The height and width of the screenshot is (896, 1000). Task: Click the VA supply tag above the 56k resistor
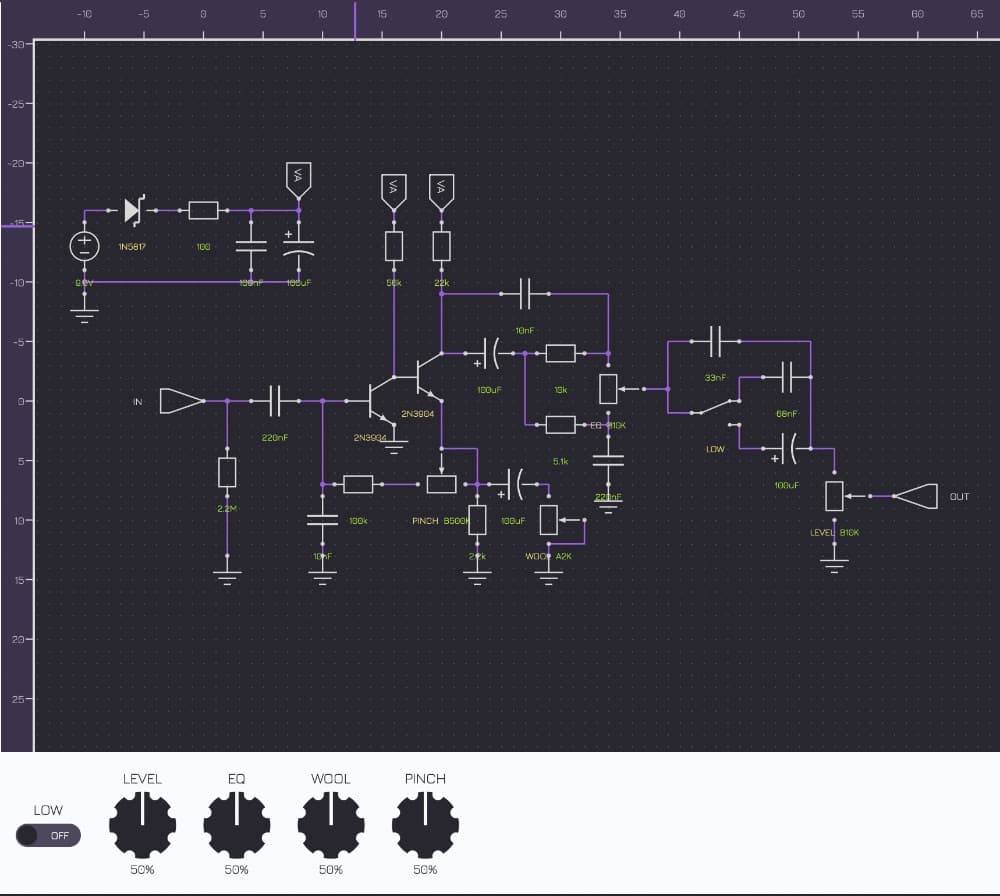tap(393, 191)
